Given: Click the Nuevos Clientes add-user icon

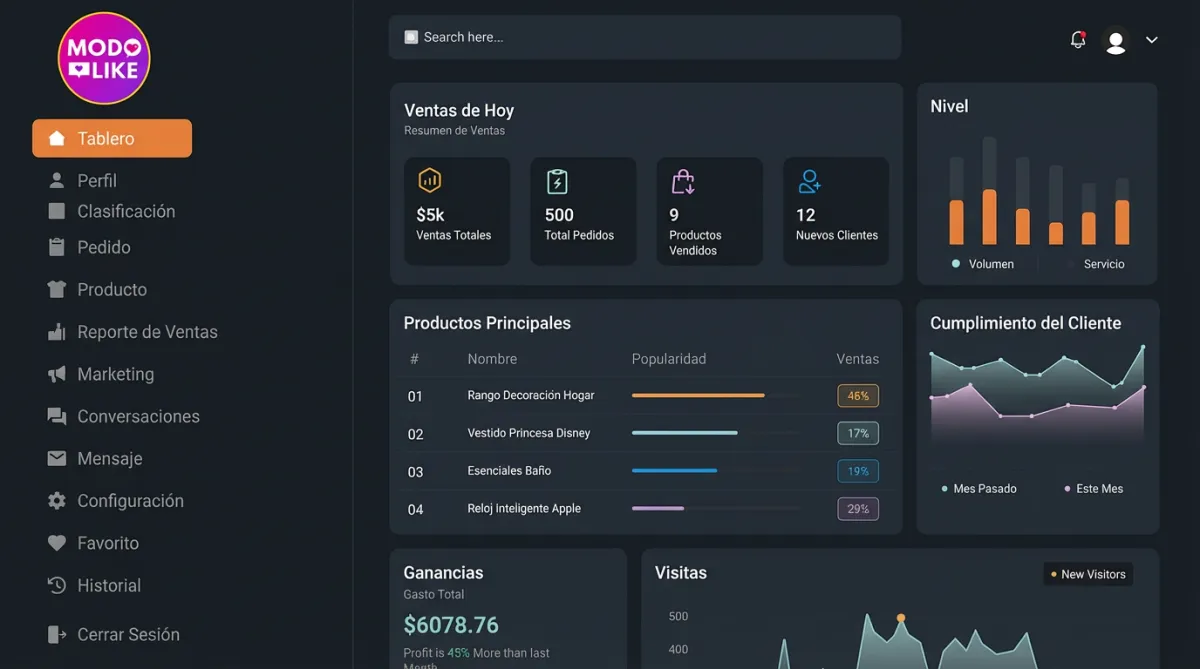Looking at the screenshot, I should (x=810, y=181).
